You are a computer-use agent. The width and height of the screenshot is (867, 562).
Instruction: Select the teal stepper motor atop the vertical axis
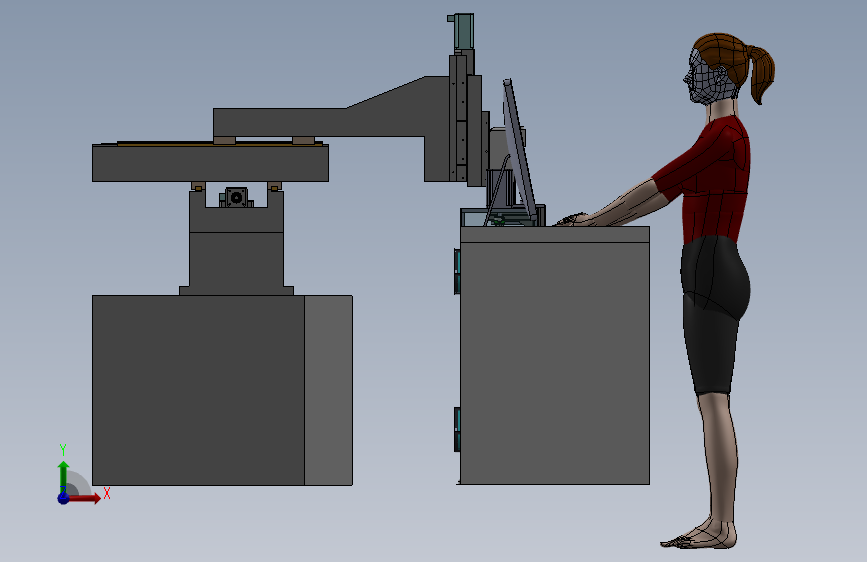462,32
